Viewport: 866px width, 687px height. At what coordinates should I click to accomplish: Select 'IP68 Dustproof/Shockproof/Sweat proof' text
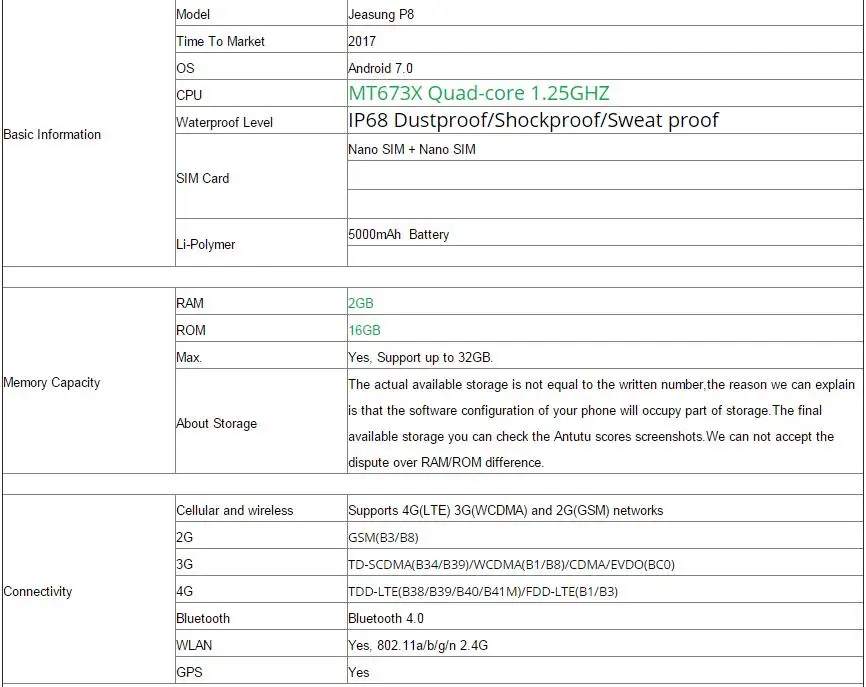click(533, 120)
